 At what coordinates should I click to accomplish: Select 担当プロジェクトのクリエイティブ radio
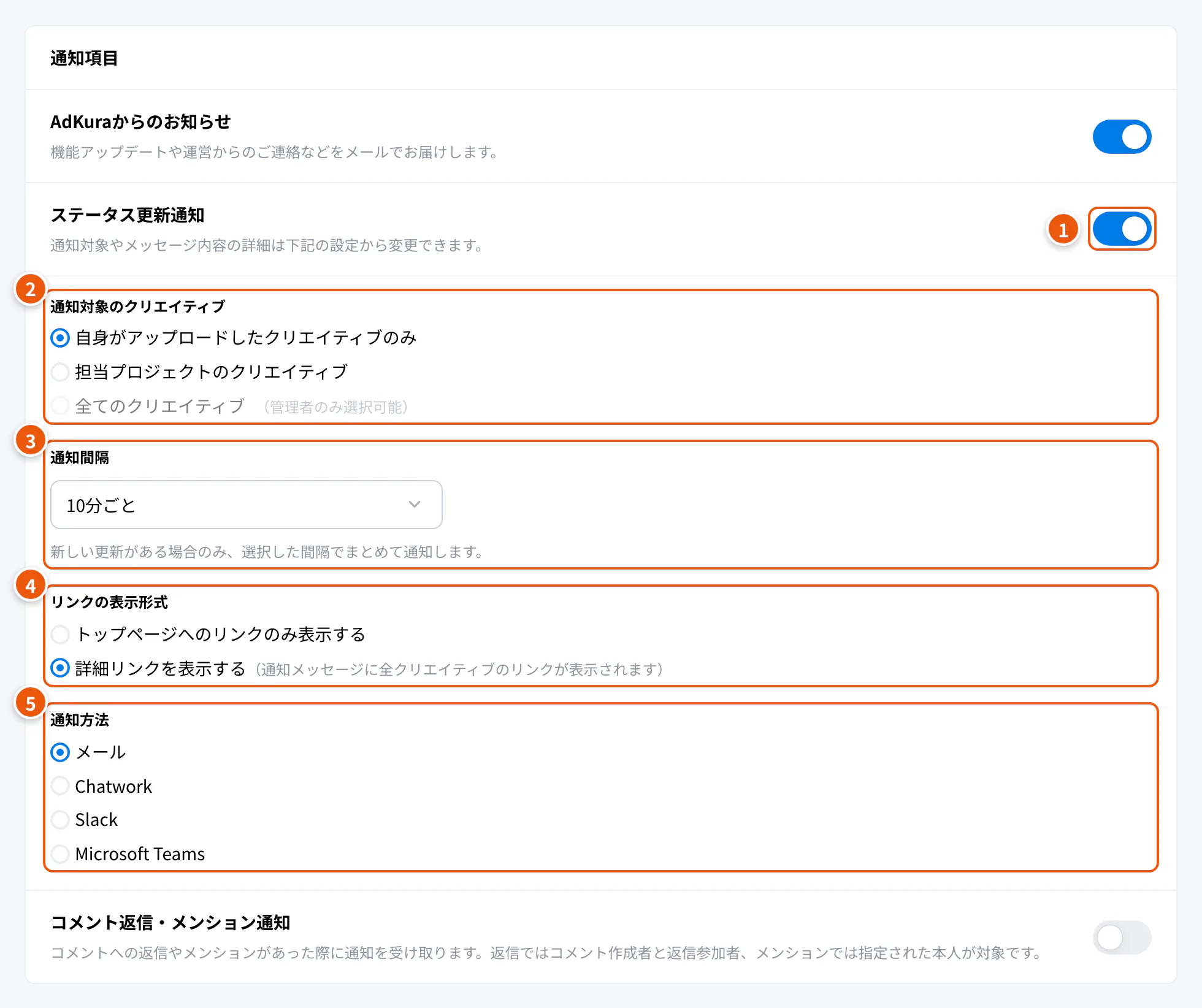coord(60,372)
